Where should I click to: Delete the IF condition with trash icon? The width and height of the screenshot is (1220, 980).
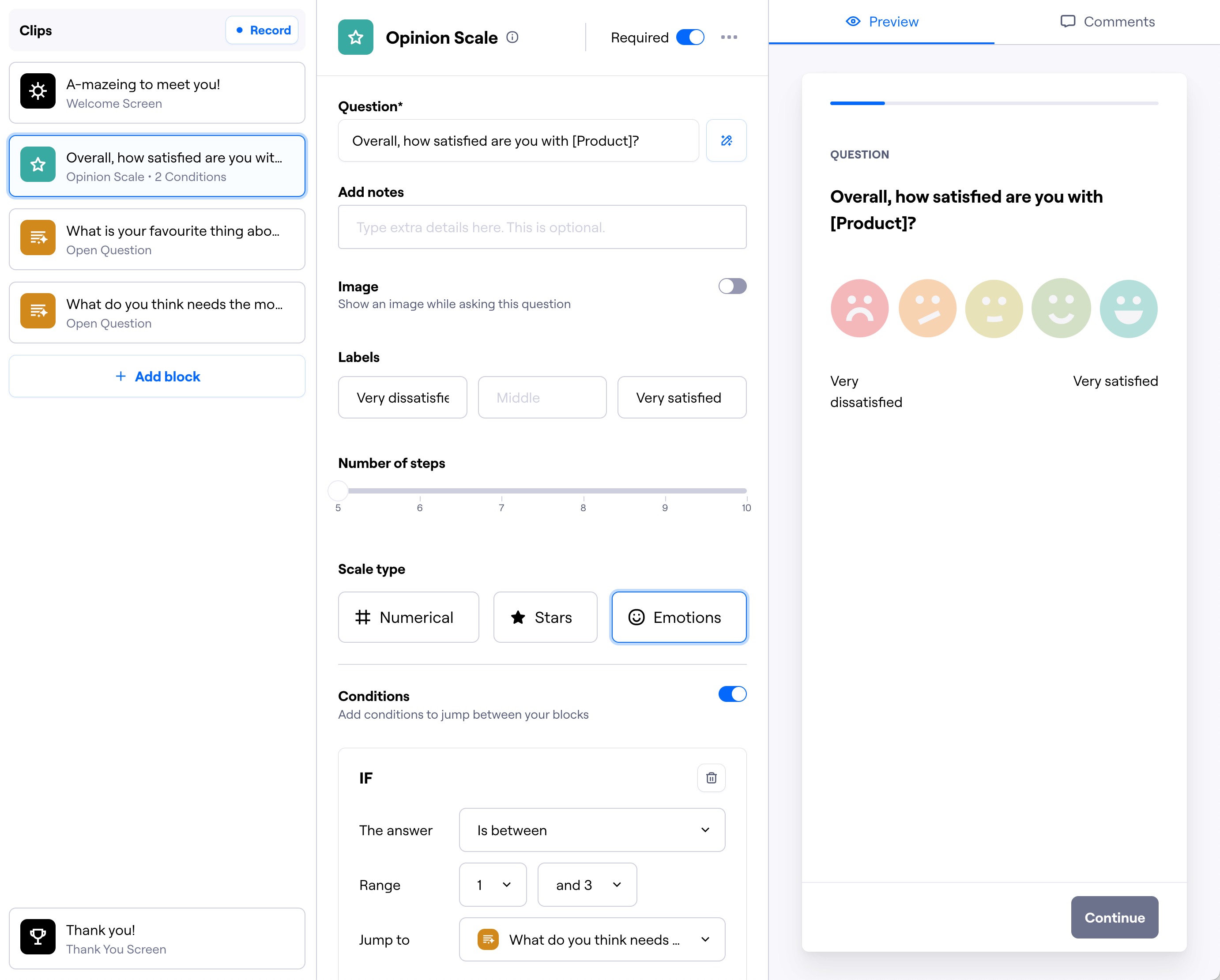coord(711,778)
